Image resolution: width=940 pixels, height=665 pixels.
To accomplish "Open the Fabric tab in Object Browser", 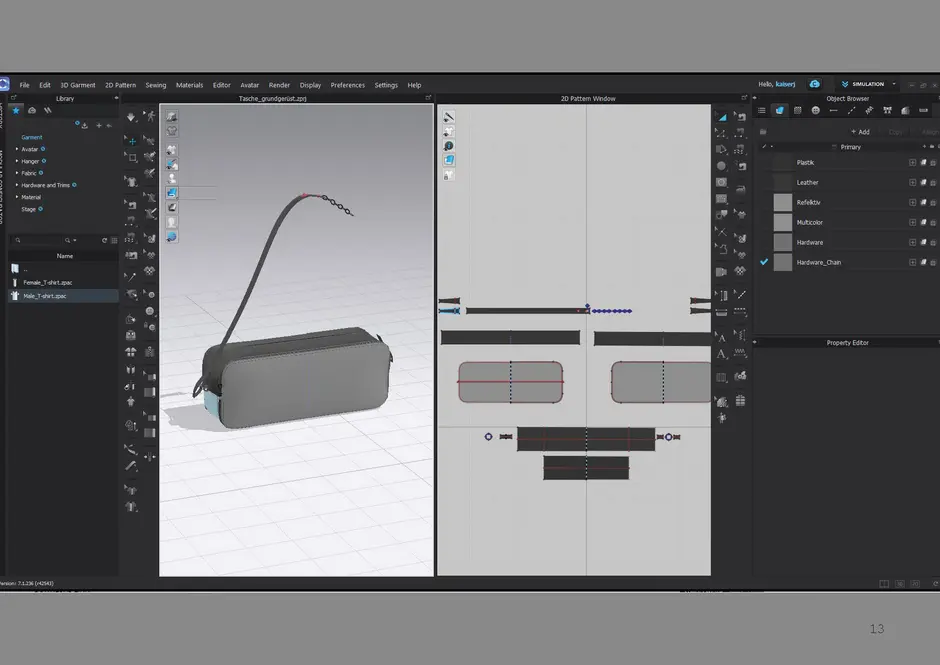I will (779, 110).
